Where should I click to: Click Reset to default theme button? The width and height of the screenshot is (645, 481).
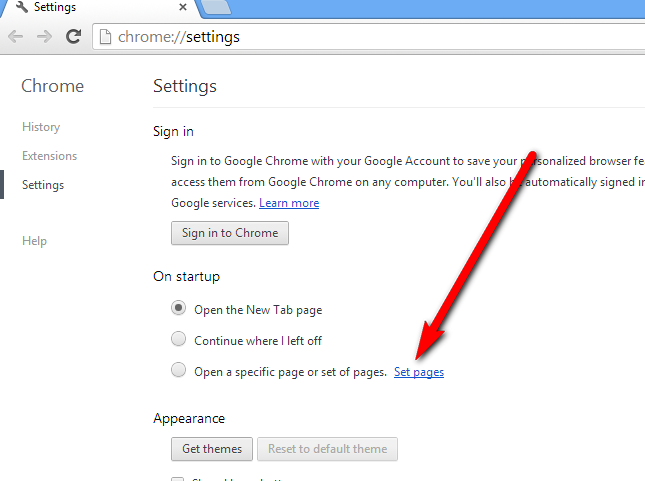click(x=327, y=449)
